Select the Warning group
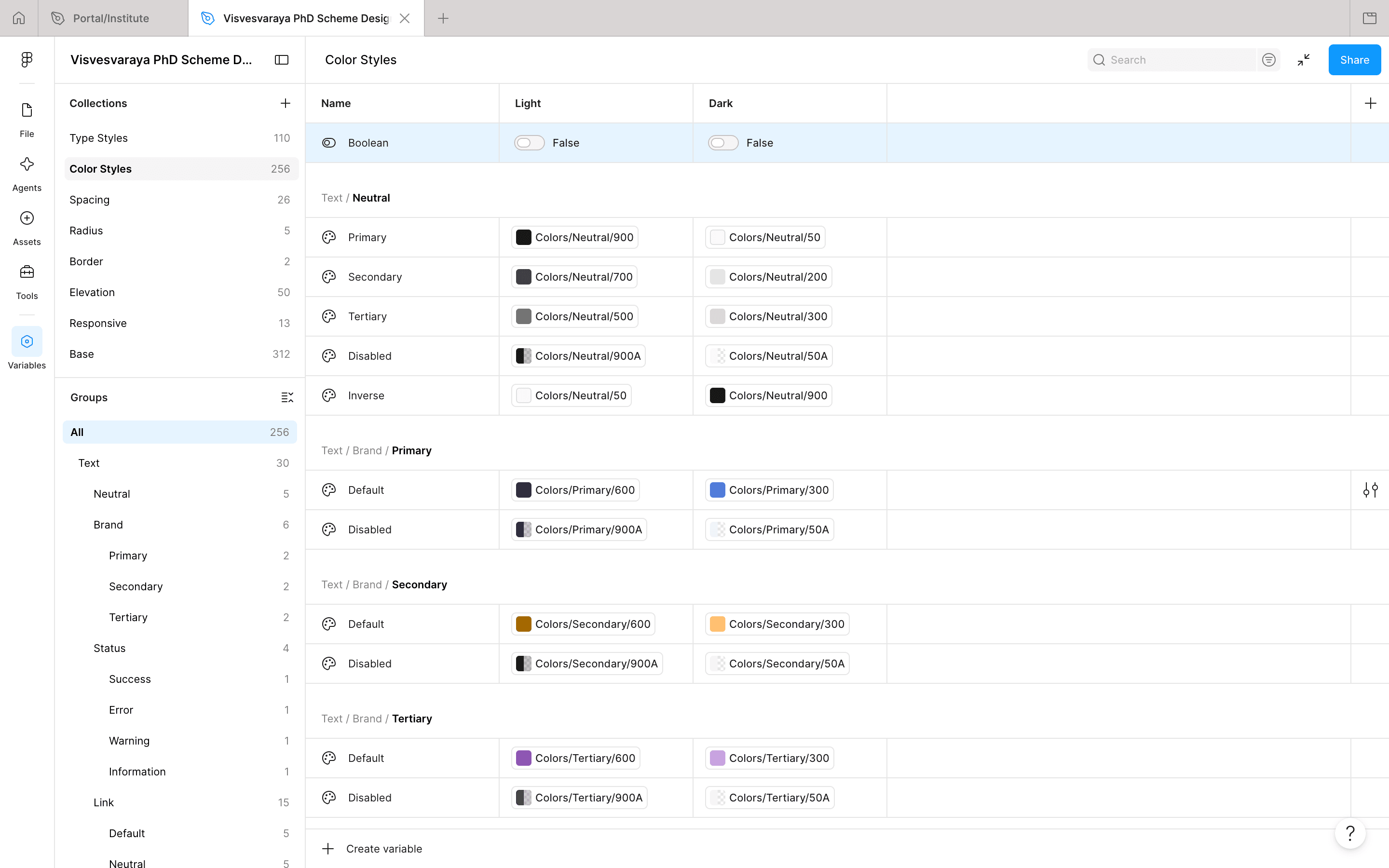This screenshot has height=868, width=1389. 179,741
